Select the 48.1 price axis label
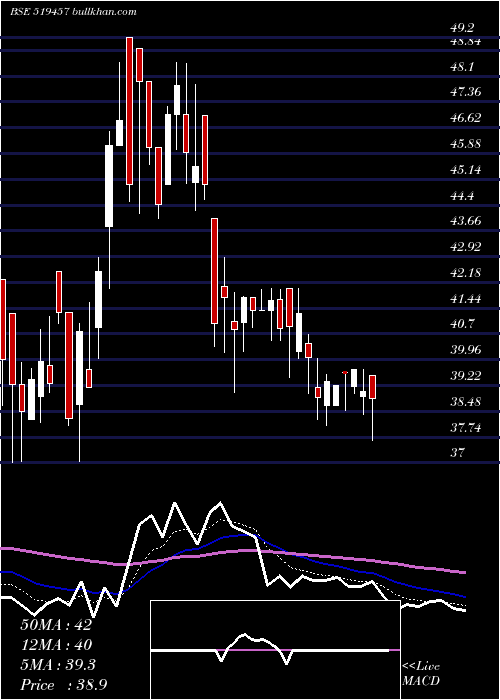 462,67
